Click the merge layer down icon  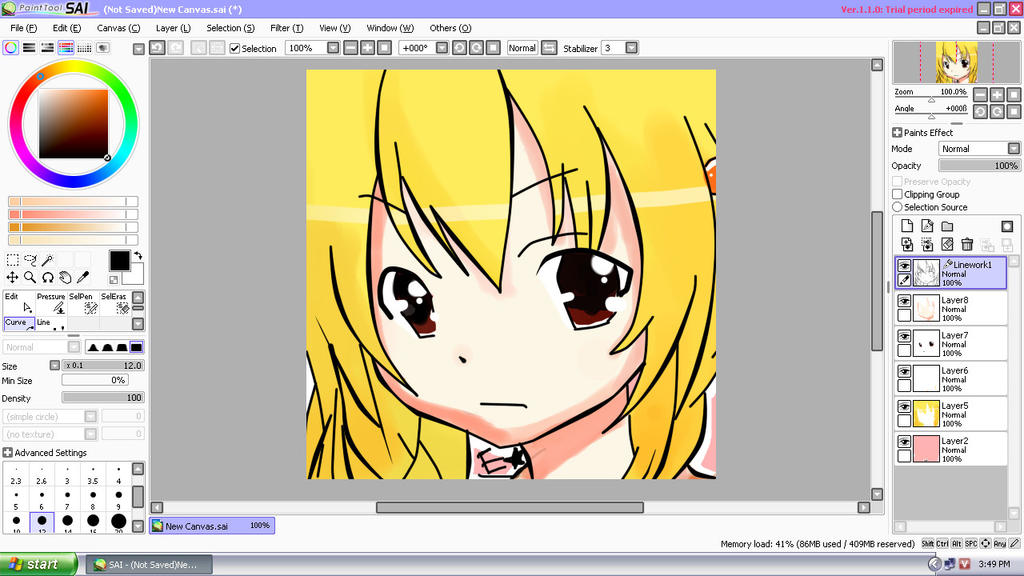927,244
